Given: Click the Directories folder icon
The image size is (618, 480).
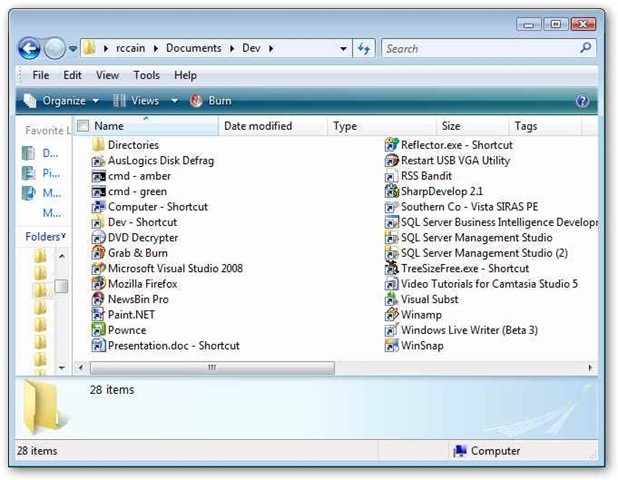Looking at the screenshot, I should [x=98, y=145].
